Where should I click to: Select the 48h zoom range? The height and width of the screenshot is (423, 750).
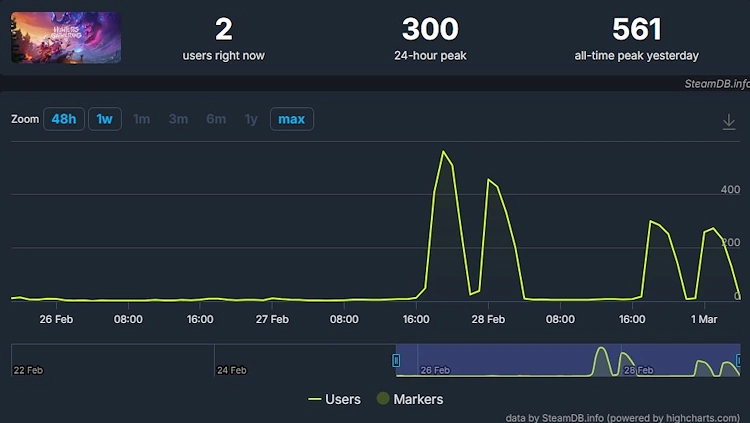click(x=63, y=119)
